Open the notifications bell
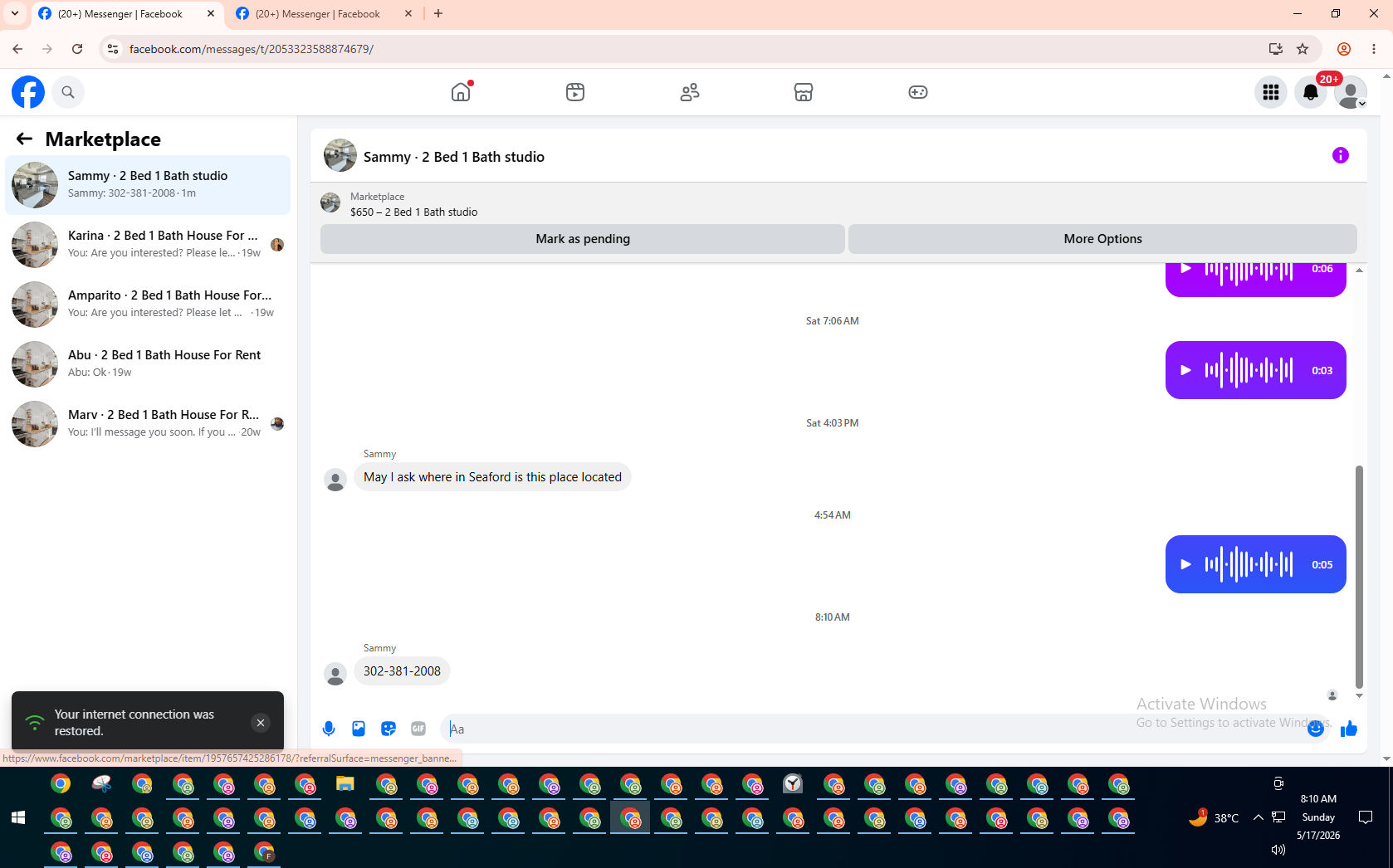The height and width of the screenshot is (868, 1393). (x=1311, y=92)
